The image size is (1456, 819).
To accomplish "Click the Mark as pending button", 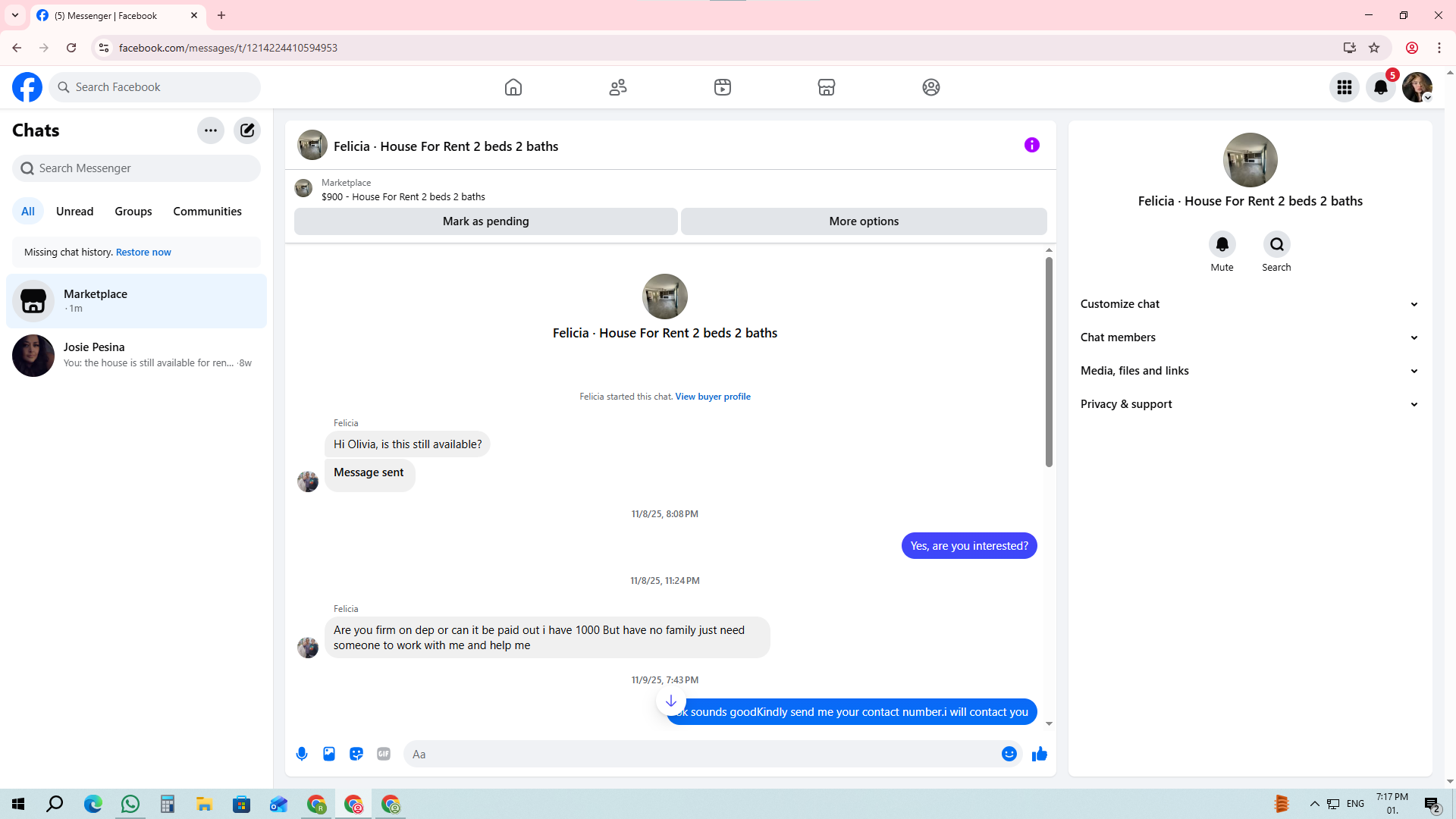I will coord(485,221).
